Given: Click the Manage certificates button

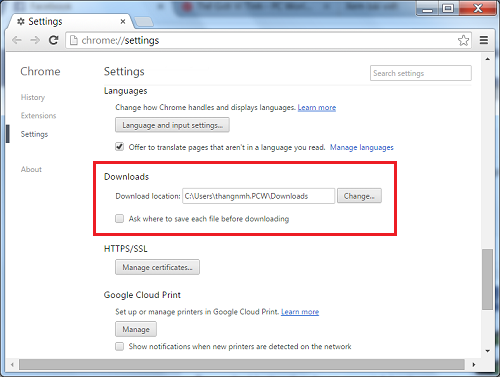Looking at the screenshot, I should [x=157, y=267].
